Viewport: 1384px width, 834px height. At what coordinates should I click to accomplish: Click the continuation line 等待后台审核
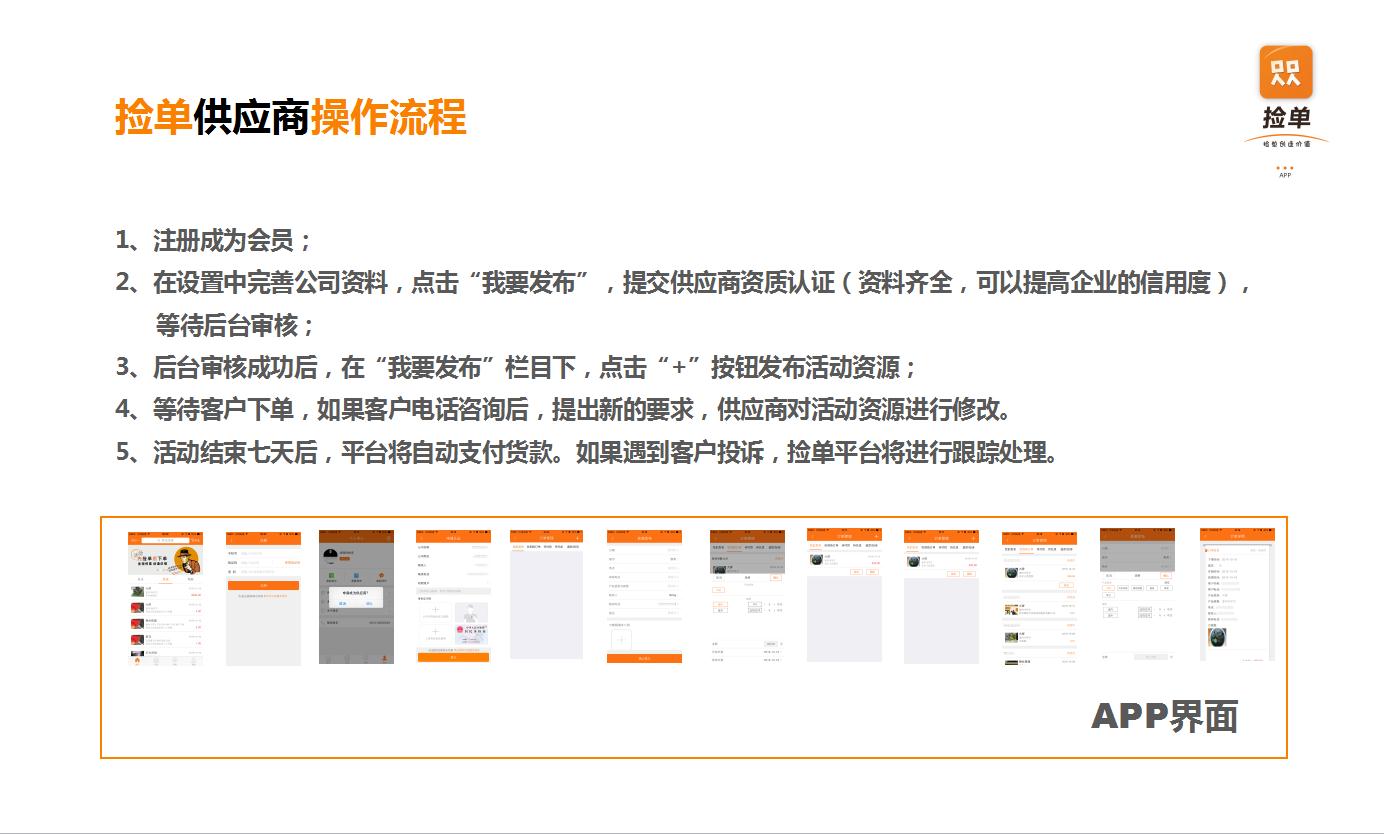click(x=235, y=326)
